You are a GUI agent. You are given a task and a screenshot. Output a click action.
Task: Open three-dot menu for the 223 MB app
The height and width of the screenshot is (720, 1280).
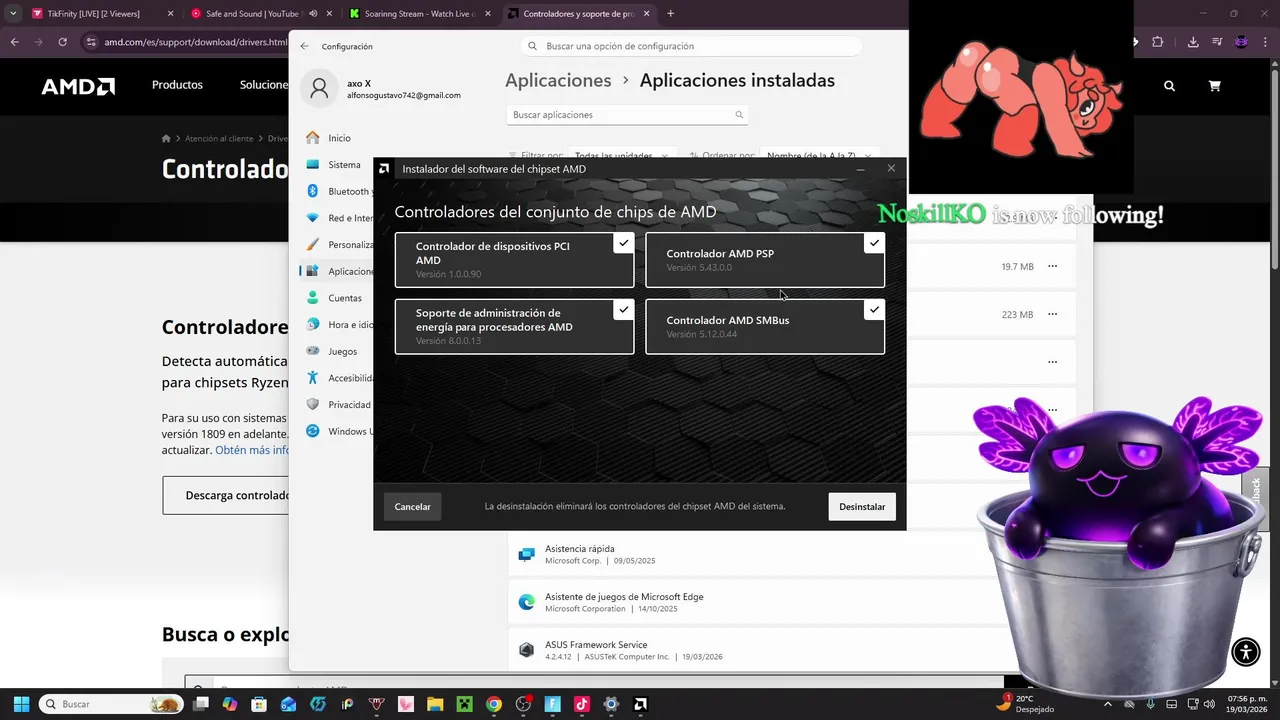coord(1052,314)
